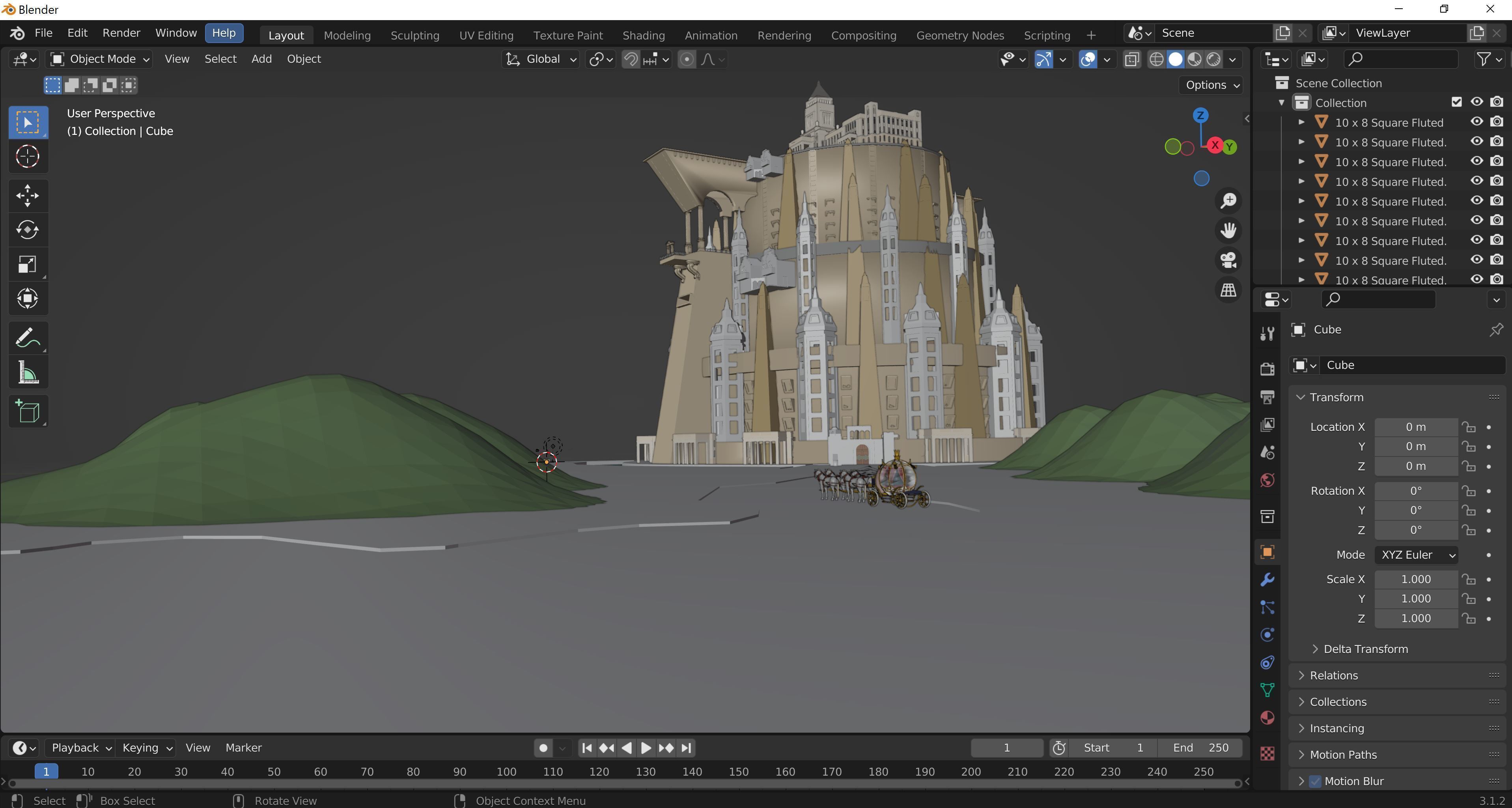Switch perspective/orthographic grid icon

1228,290
